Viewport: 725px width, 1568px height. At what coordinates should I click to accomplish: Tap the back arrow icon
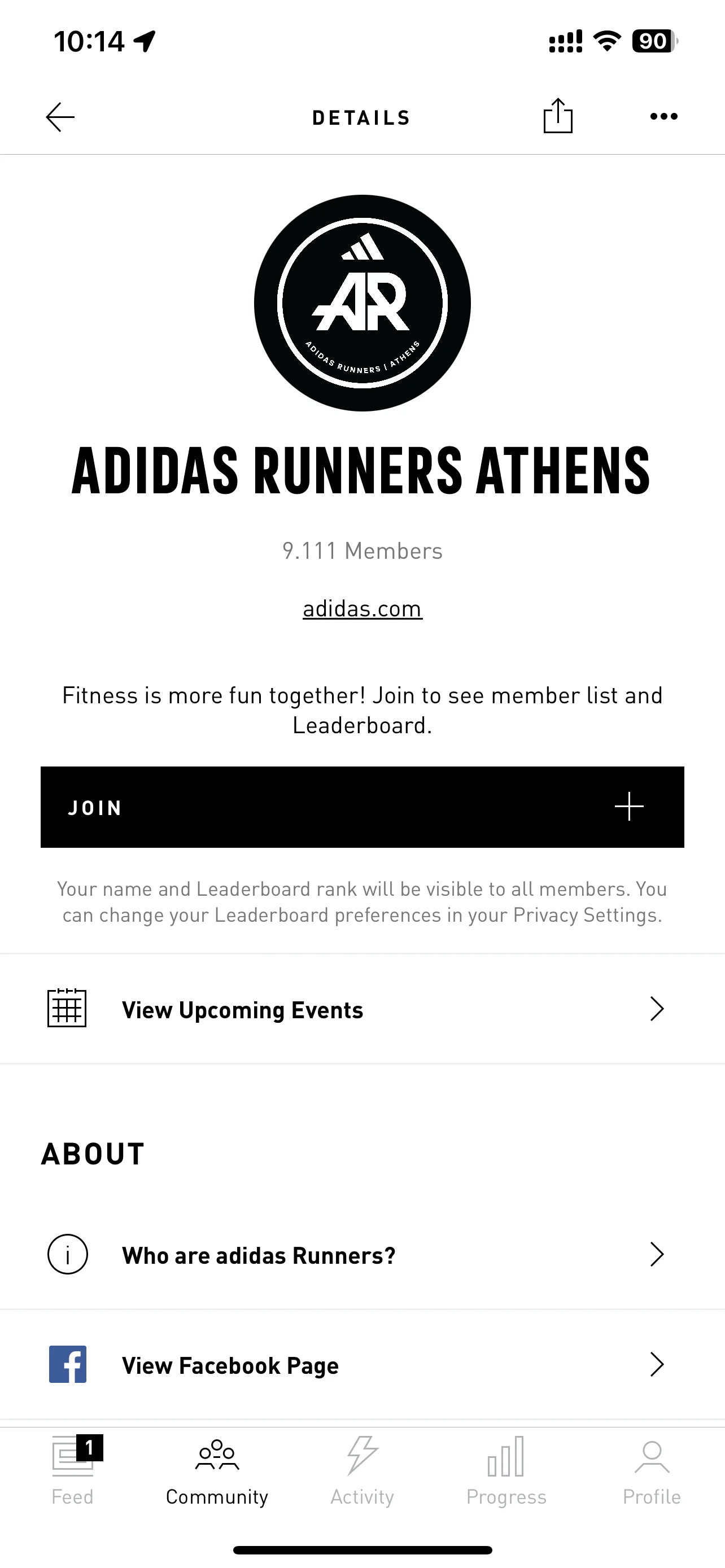click(60, 117)
